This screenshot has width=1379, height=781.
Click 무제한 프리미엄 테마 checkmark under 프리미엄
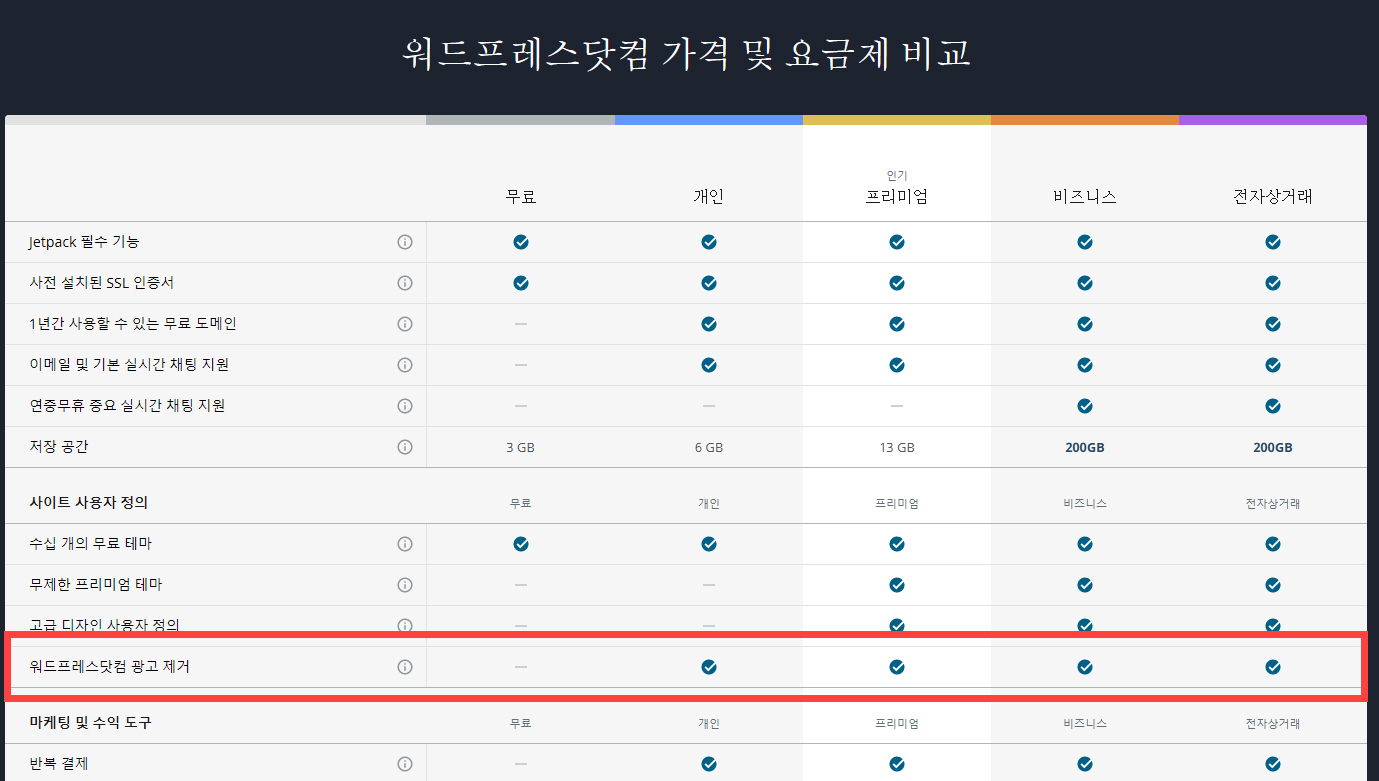tap(897, 585)
